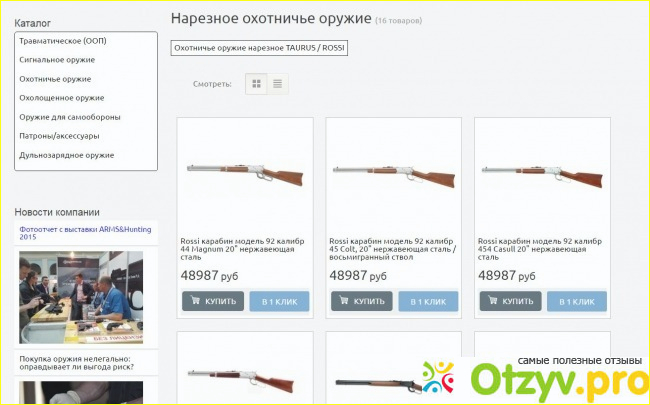The width and height of the screenshot is (650, 405).
Task: Select Дульнозарядное оружие category
Action: click(67, 155)
